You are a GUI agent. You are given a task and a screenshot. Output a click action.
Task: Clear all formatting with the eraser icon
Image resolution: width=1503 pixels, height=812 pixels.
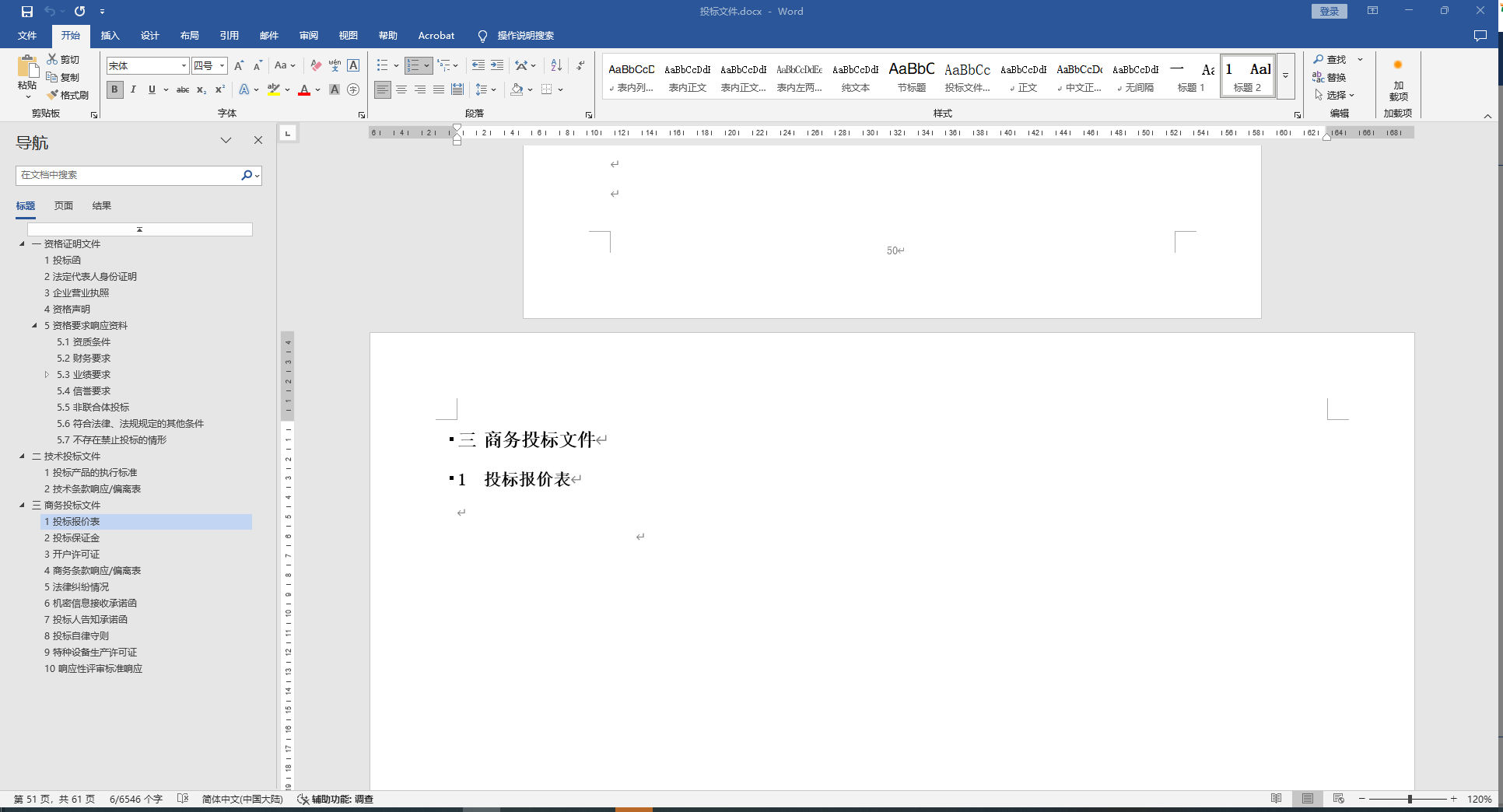coord(316,66)
